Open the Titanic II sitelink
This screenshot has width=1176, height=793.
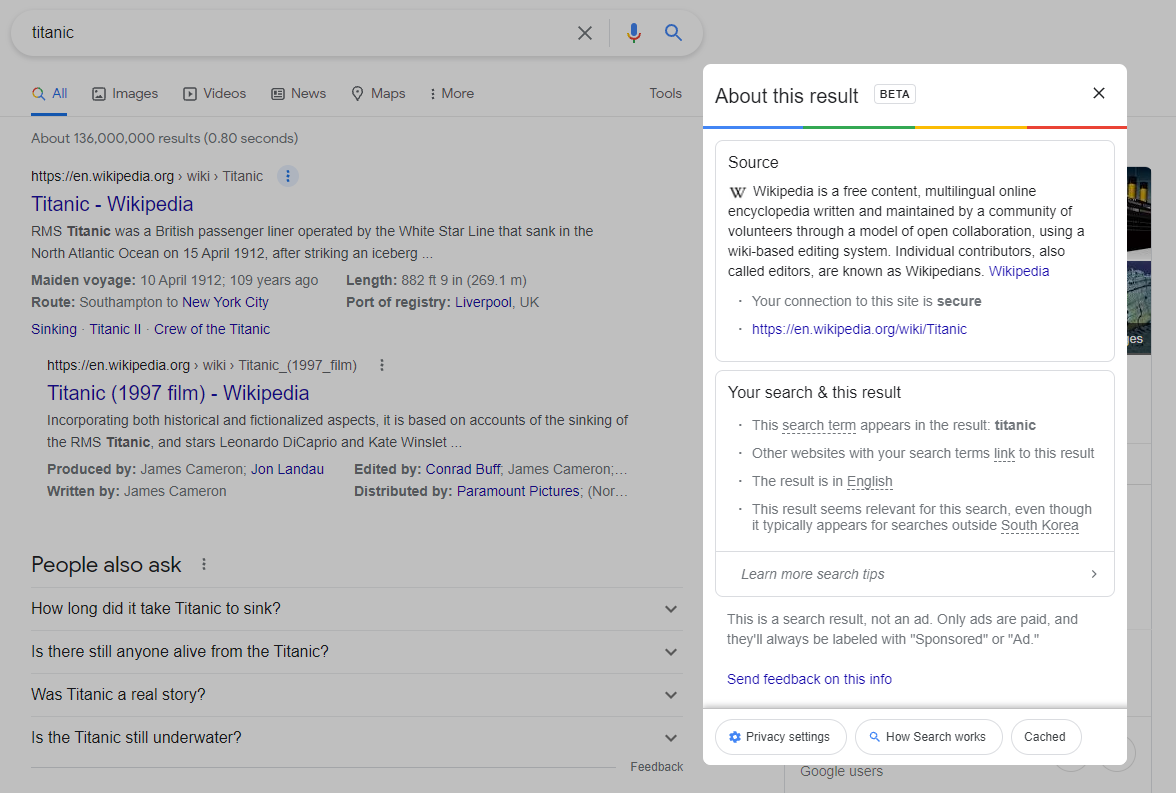coord(116,329)
